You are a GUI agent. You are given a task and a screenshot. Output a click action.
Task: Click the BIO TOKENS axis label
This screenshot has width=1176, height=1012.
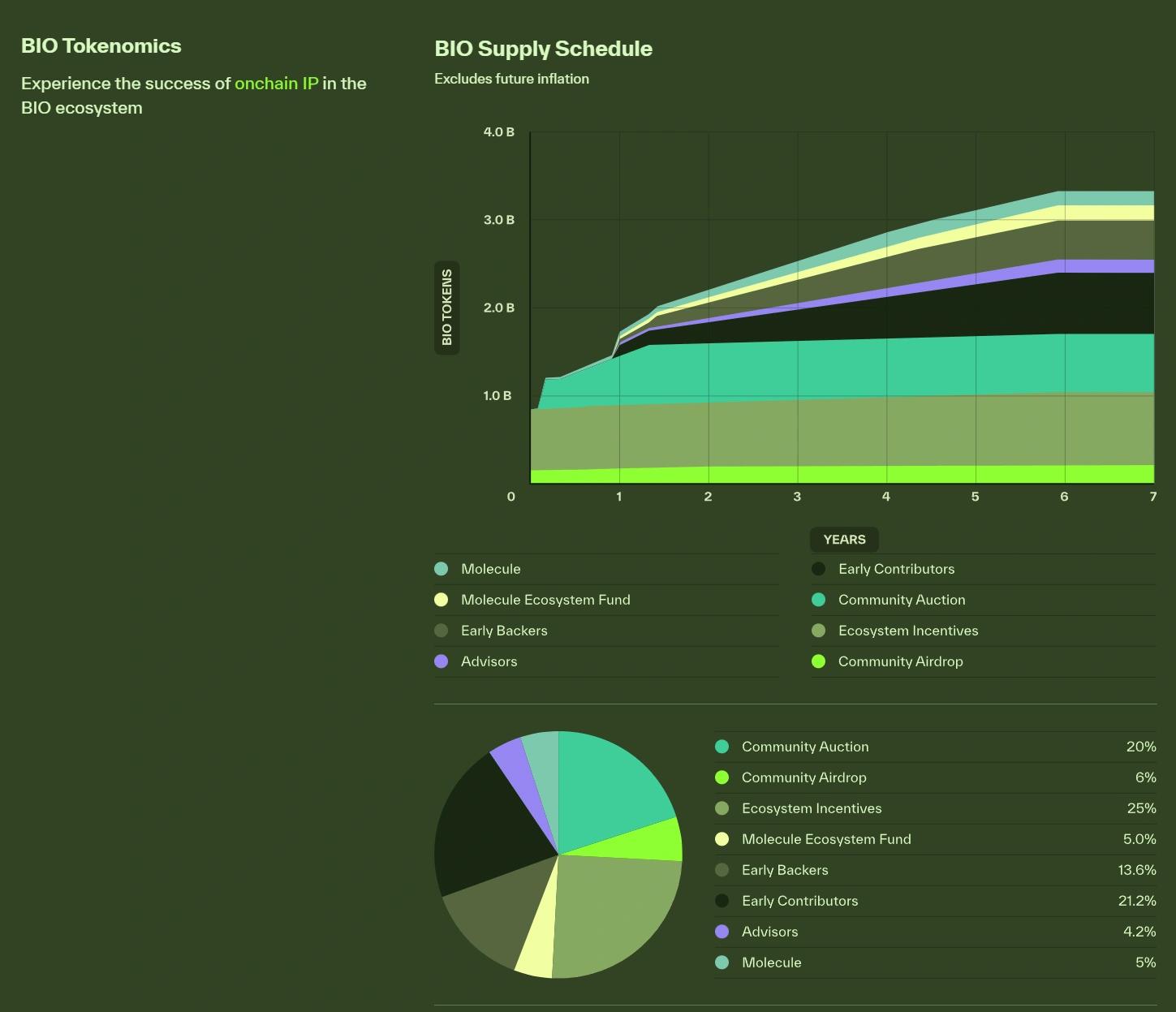tap(447, 308)
